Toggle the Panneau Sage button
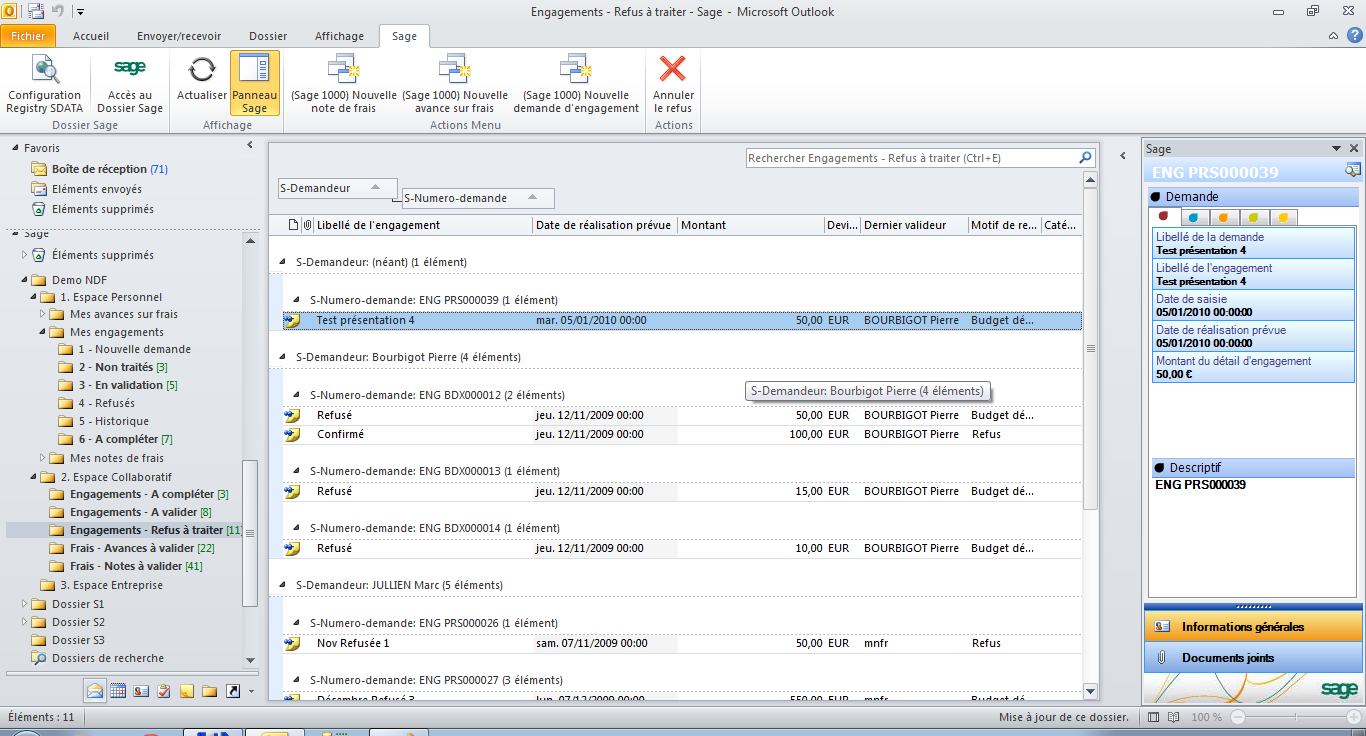1366x736 pixels. point(255,85)
